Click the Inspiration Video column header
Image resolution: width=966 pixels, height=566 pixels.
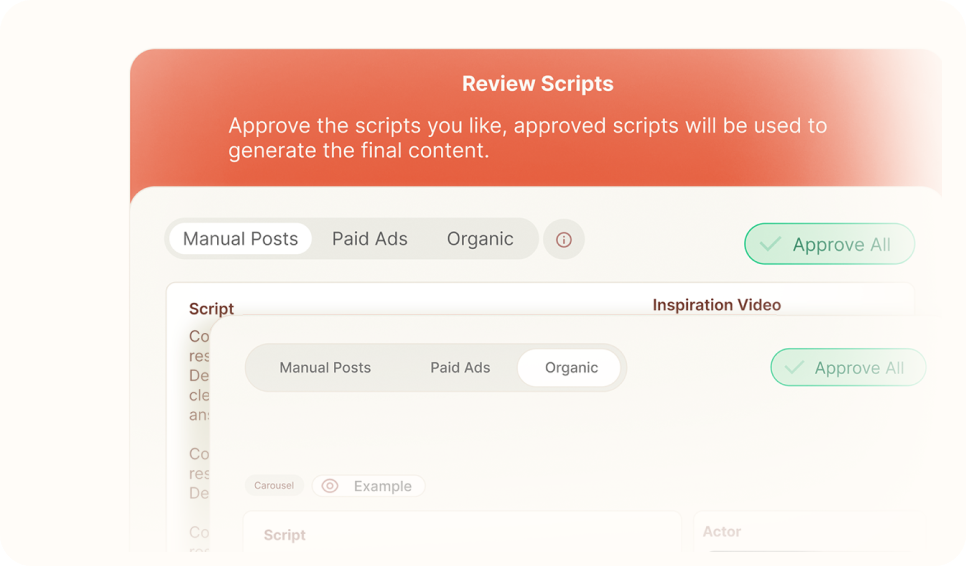716,305
